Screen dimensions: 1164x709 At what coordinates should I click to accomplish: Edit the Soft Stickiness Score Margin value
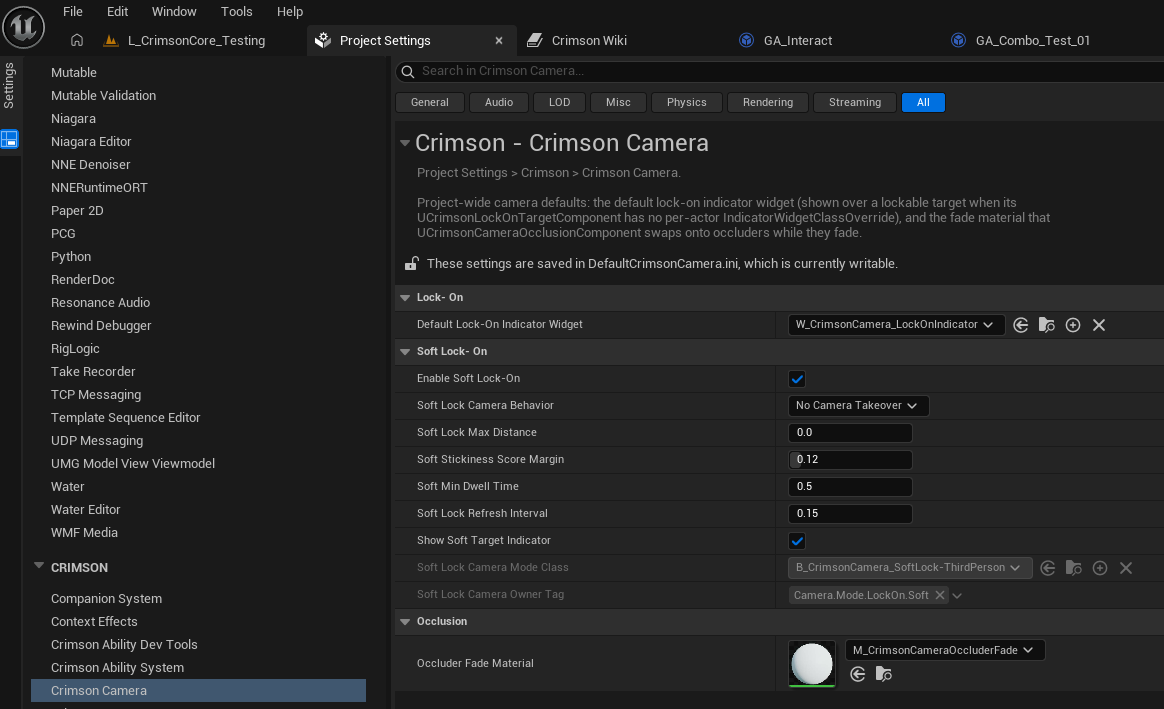pos(850,460)
